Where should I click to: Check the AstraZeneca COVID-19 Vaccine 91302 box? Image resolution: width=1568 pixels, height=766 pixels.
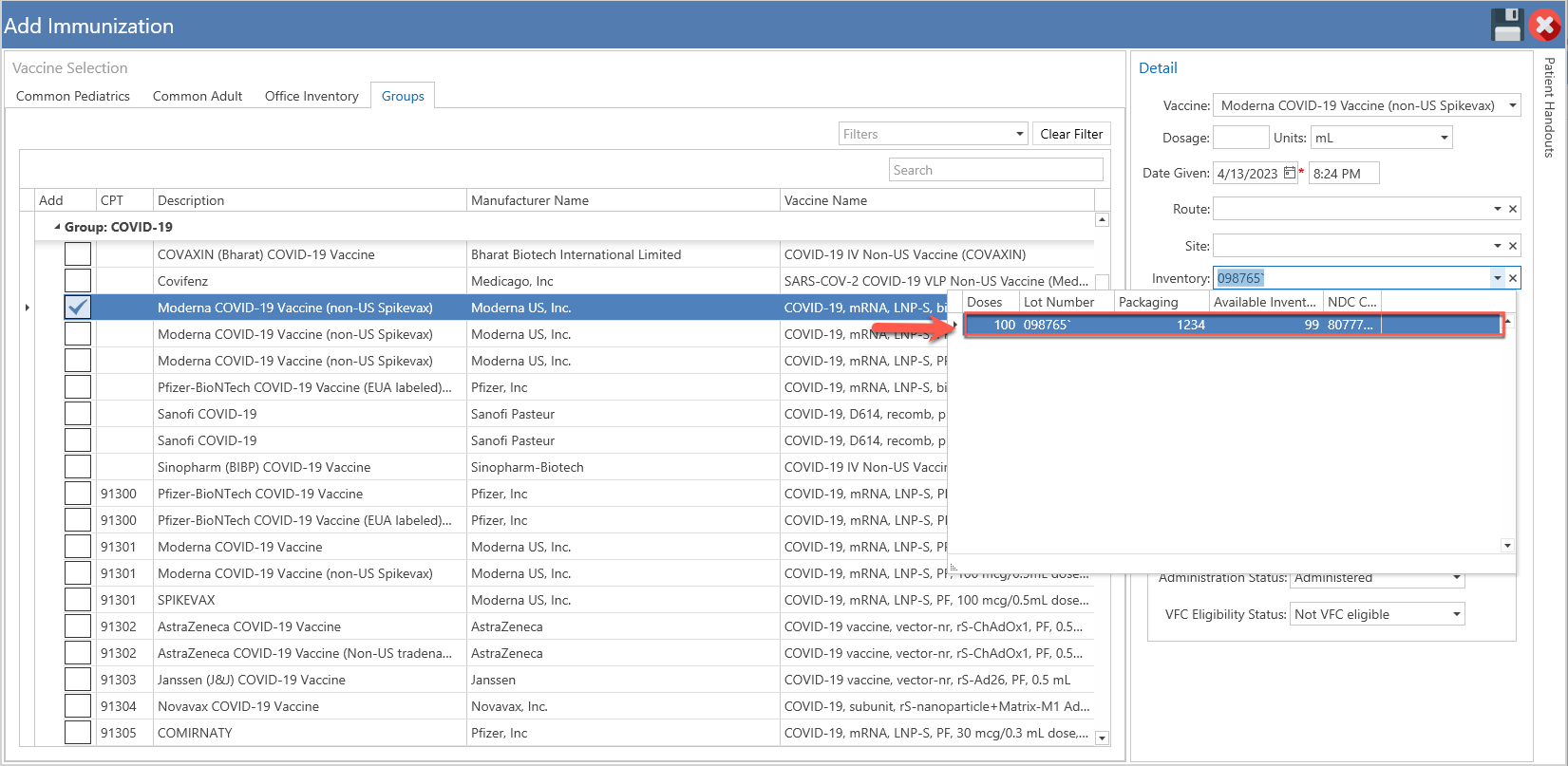click(x=78, y=626)
